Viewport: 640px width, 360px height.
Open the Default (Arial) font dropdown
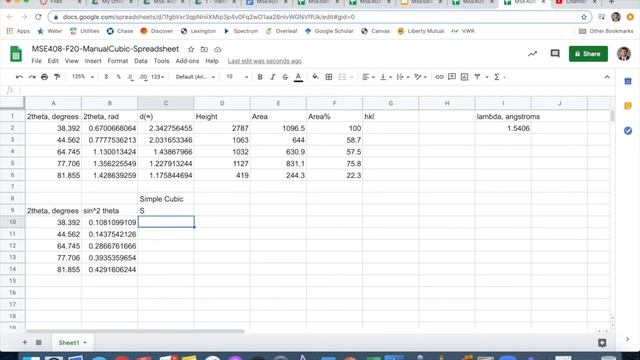(x=195, y=77)
